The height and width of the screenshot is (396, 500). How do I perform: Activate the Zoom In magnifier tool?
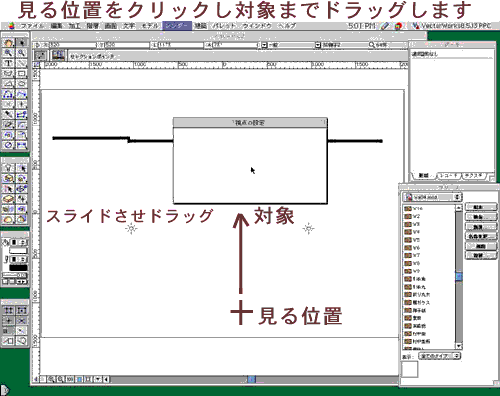(x=9, y=53)
